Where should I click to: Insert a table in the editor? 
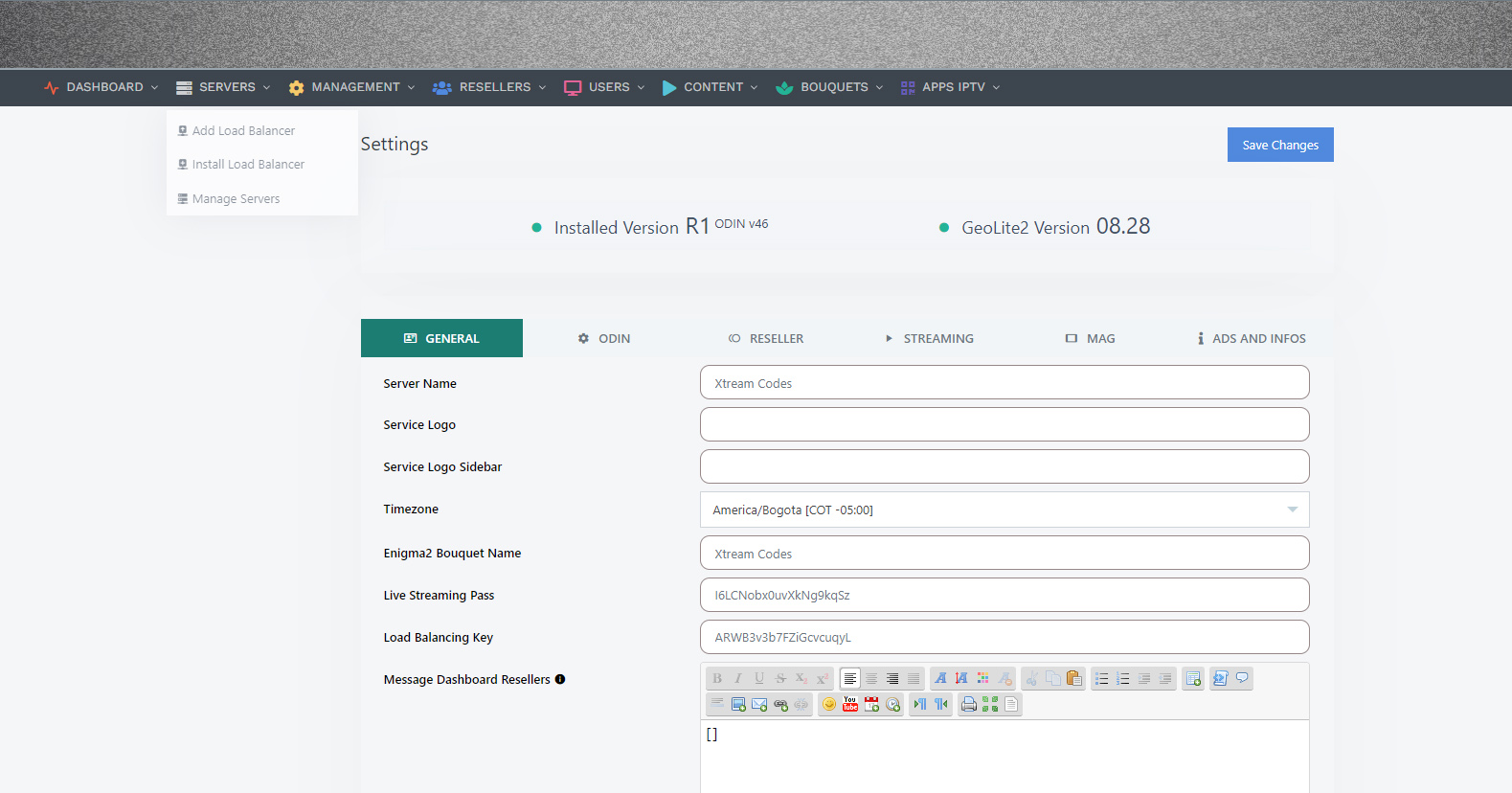pos(1193,678)
